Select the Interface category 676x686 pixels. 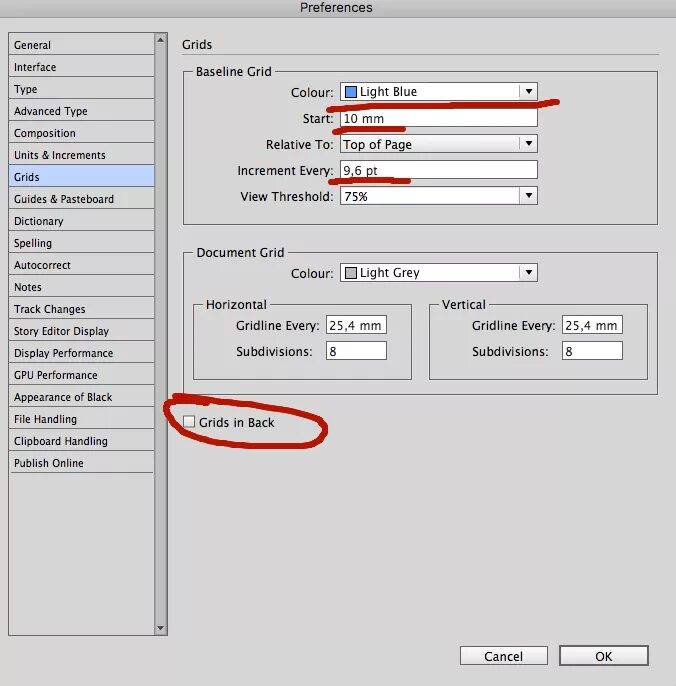(x=81, y=66)
